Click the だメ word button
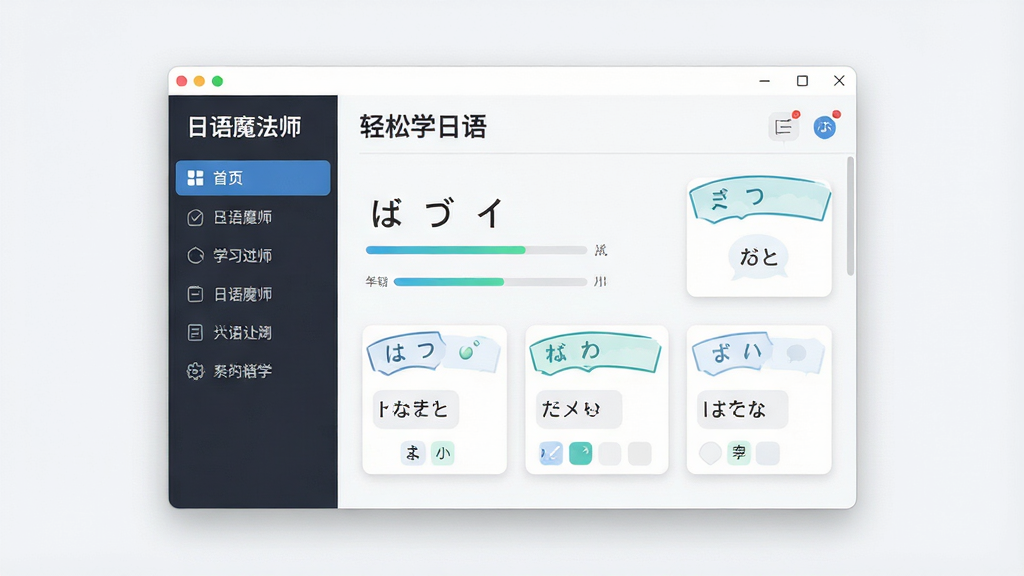 [x=579, y=409]
